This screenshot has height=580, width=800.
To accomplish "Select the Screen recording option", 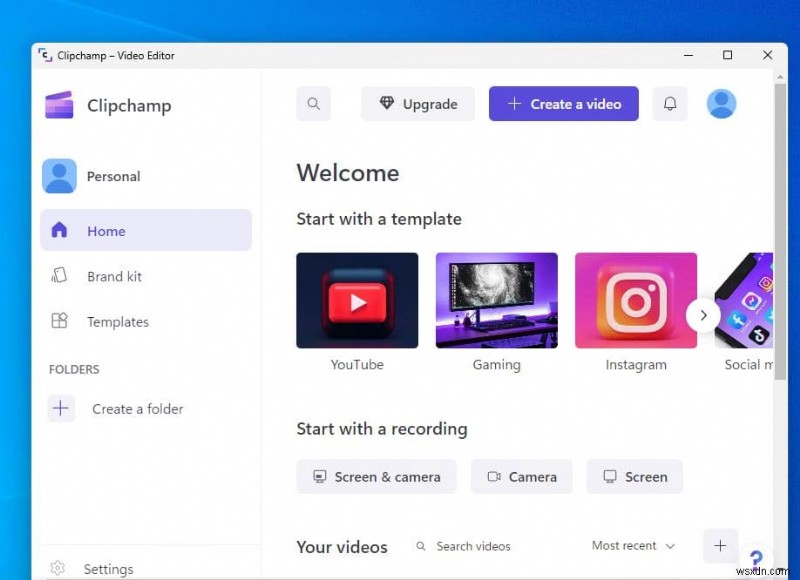I will 634,477.
